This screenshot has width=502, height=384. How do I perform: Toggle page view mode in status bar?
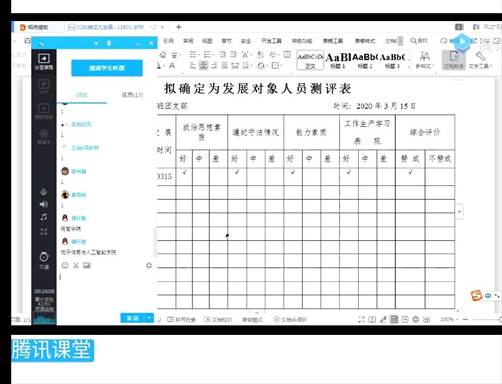pos(394,319)
